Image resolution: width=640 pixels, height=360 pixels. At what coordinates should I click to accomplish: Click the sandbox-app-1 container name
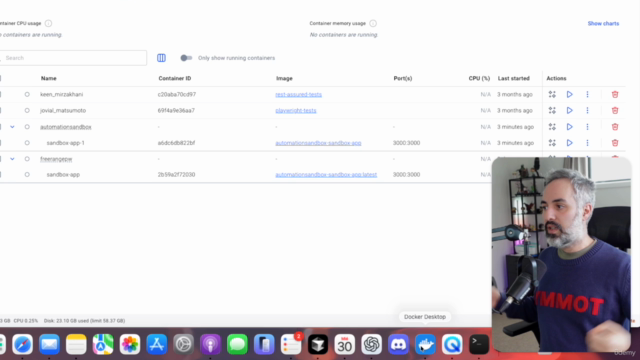(65, 143)
